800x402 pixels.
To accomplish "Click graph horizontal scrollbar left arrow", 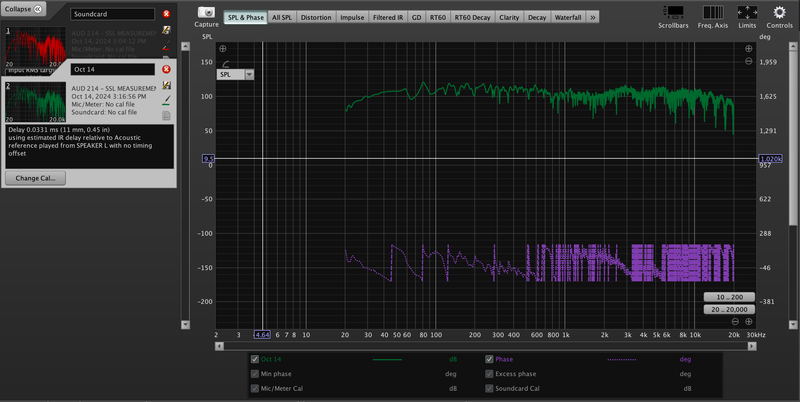I will 219,346.
